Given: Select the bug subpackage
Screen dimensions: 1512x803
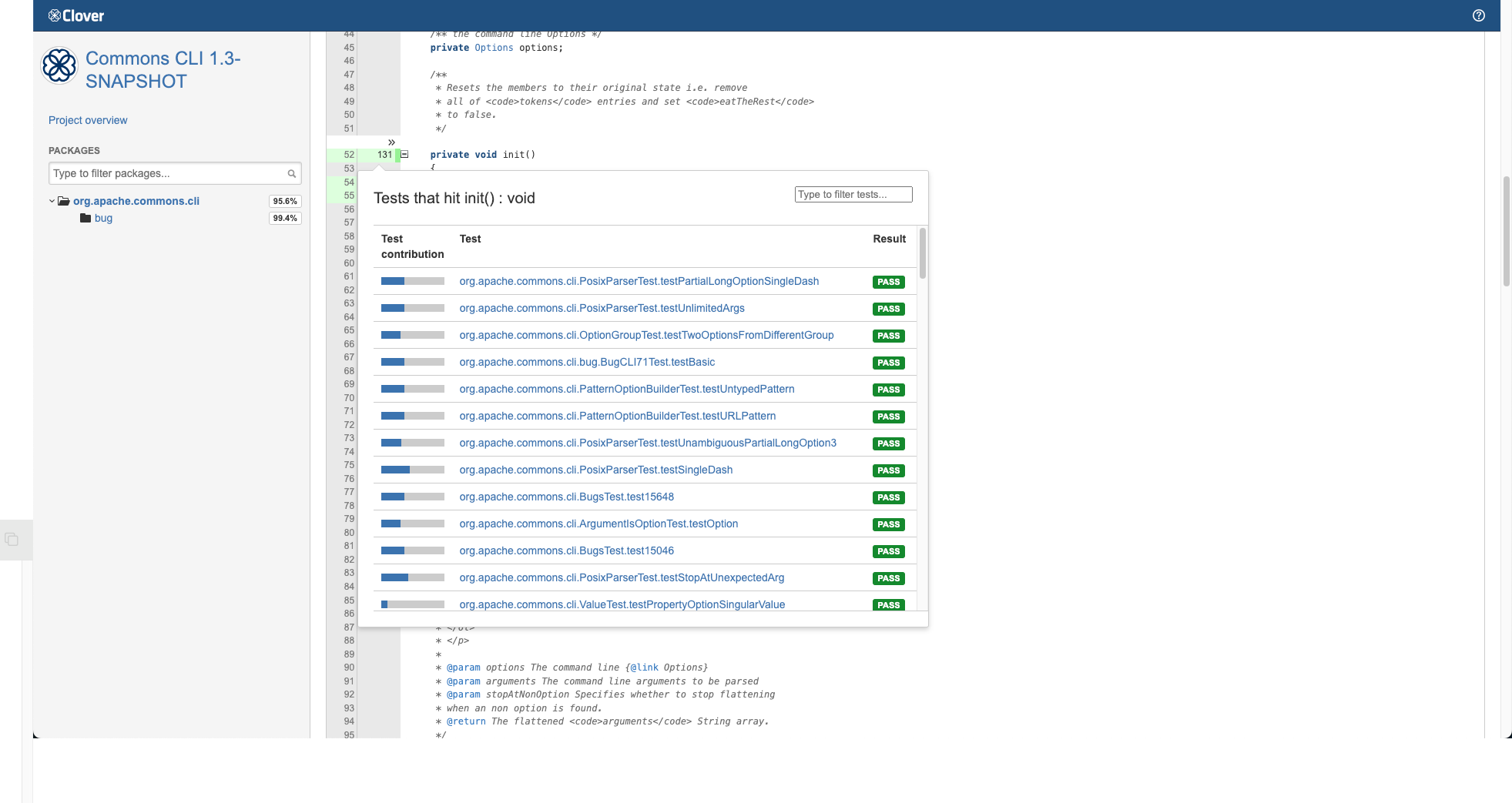Looking at the screenshot, I should (x=103, y=219).
